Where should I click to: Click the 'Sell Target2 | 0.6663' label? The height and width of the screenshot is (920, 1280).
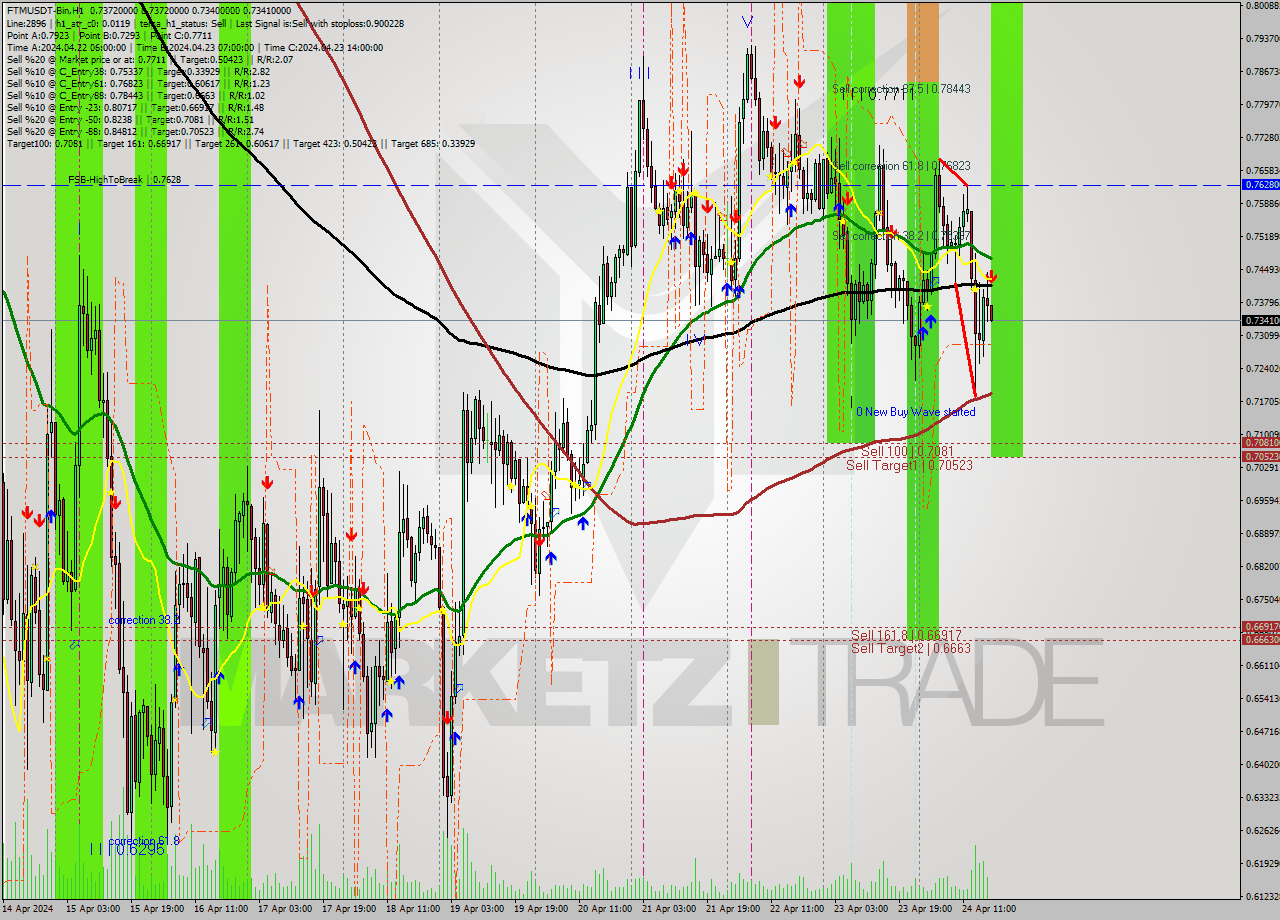point(911,648)
